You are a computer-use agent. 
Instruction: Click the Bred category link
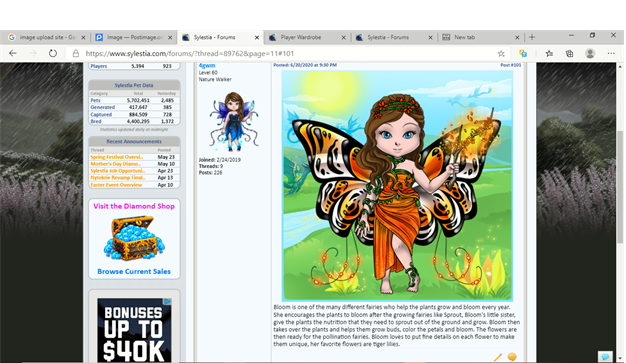(x=96, y=121)
